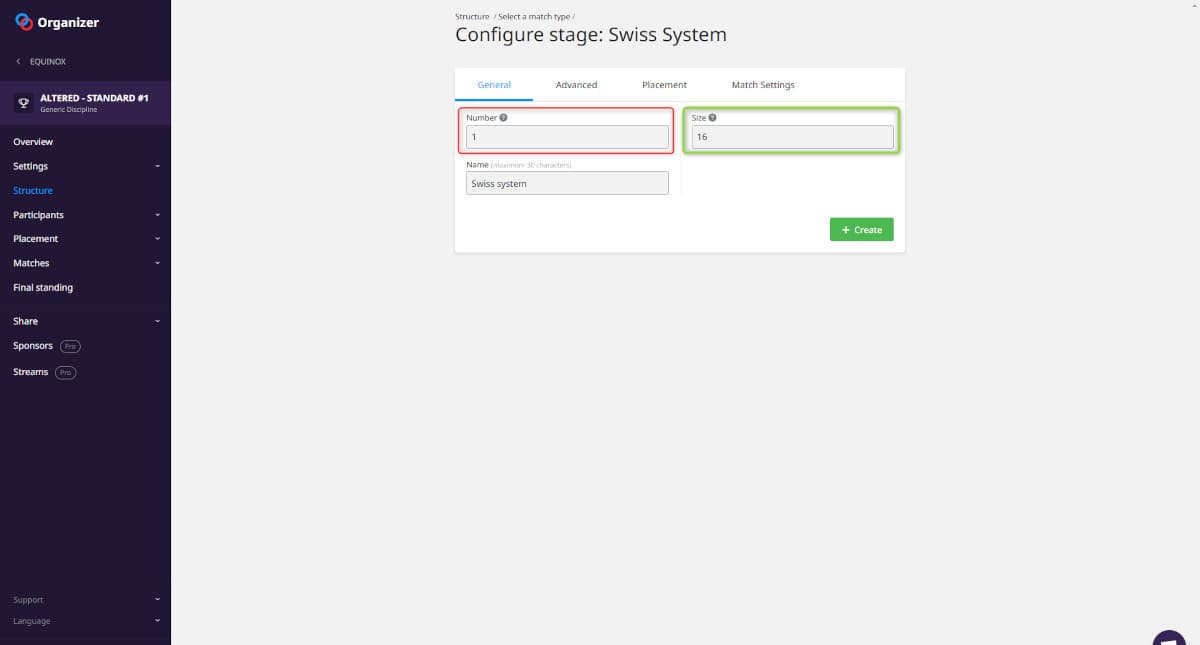Image resolution: width=1200 pixels, height=645 pixels.
Task: Click the trophy icon for Altered Standard #1
Action: (24, 103)
